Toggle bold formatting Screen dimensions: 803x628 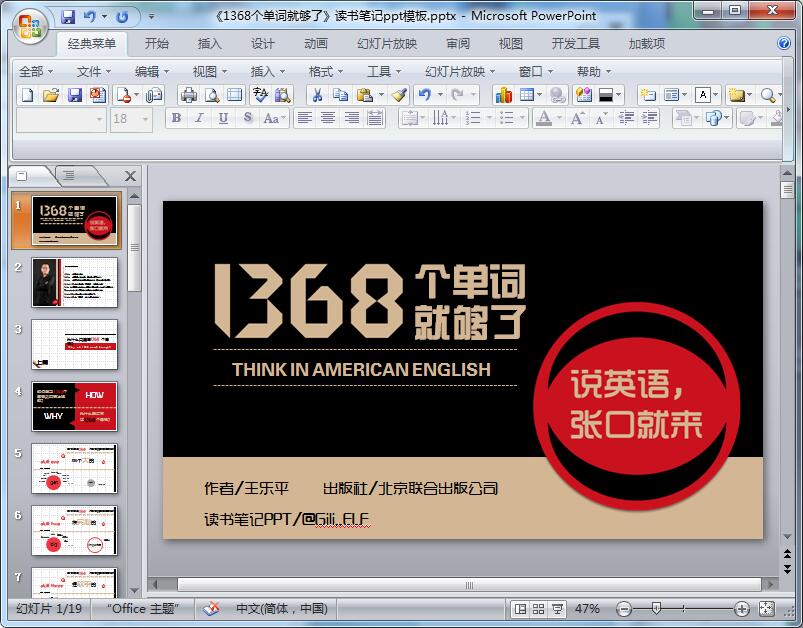(x=176, y=118)
